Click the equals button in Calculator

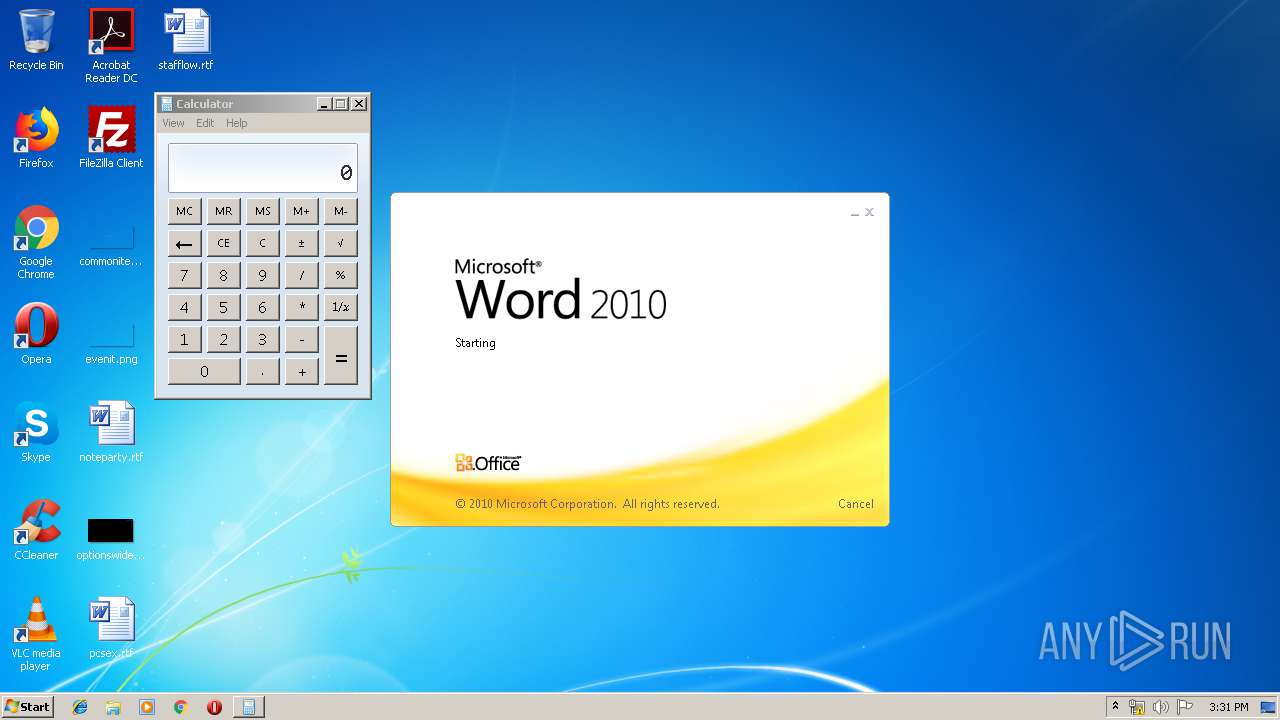tap(340, 355)
